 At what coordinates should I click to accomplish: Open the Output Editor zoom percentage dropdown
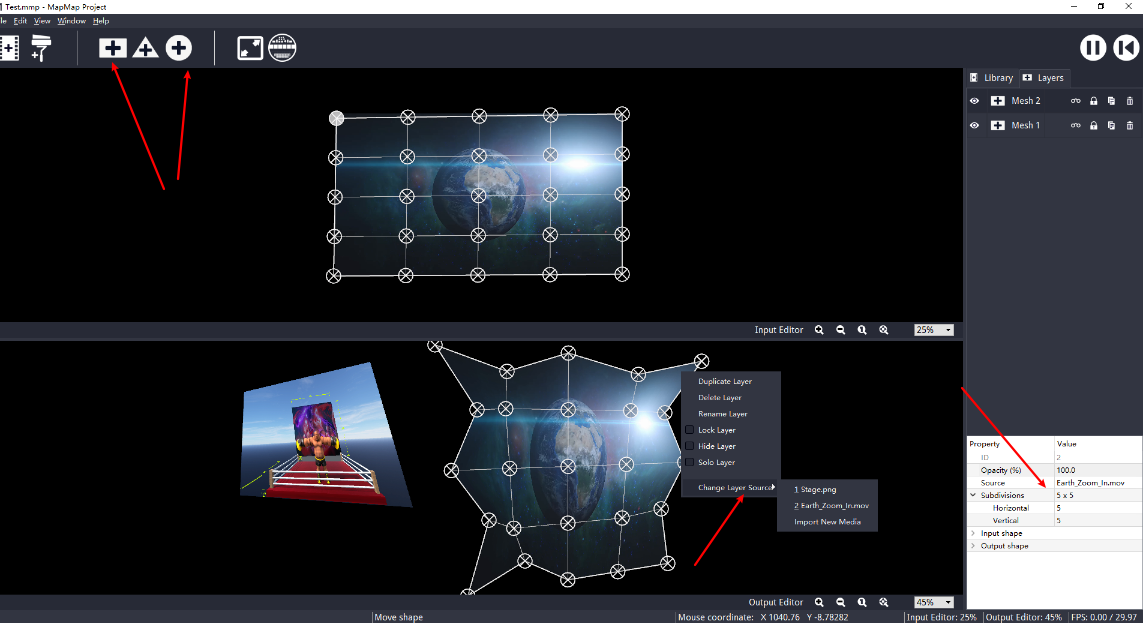click(931, 602)
